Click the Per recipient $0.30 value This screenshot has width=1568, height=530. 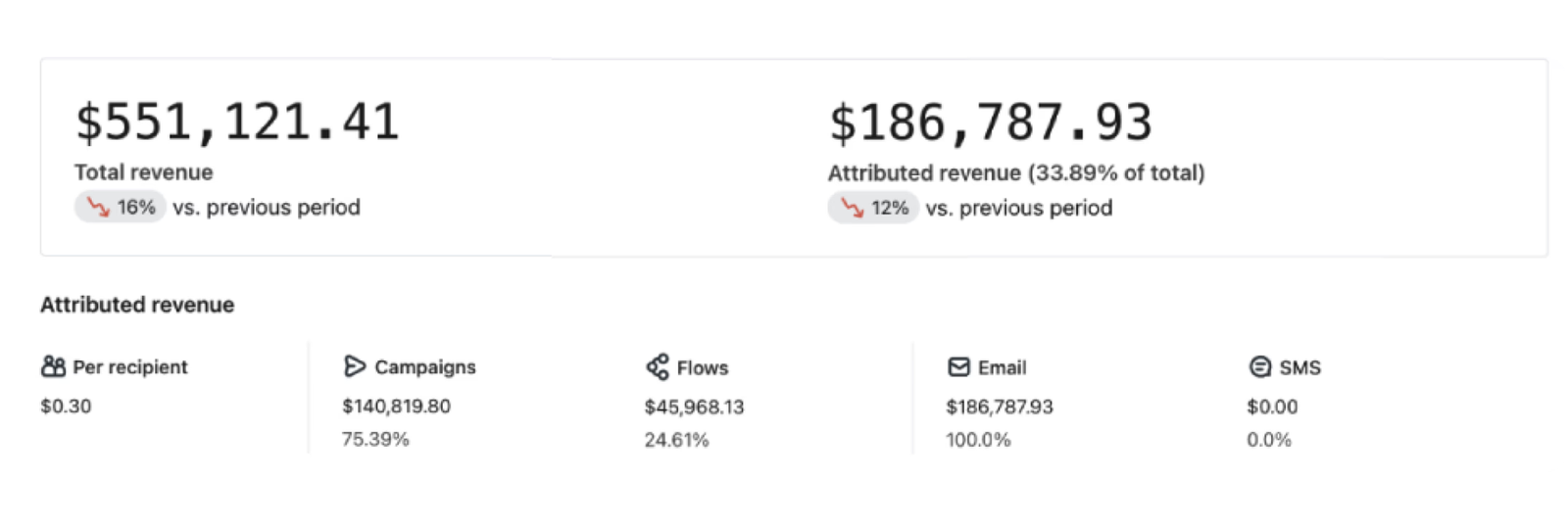66,406
